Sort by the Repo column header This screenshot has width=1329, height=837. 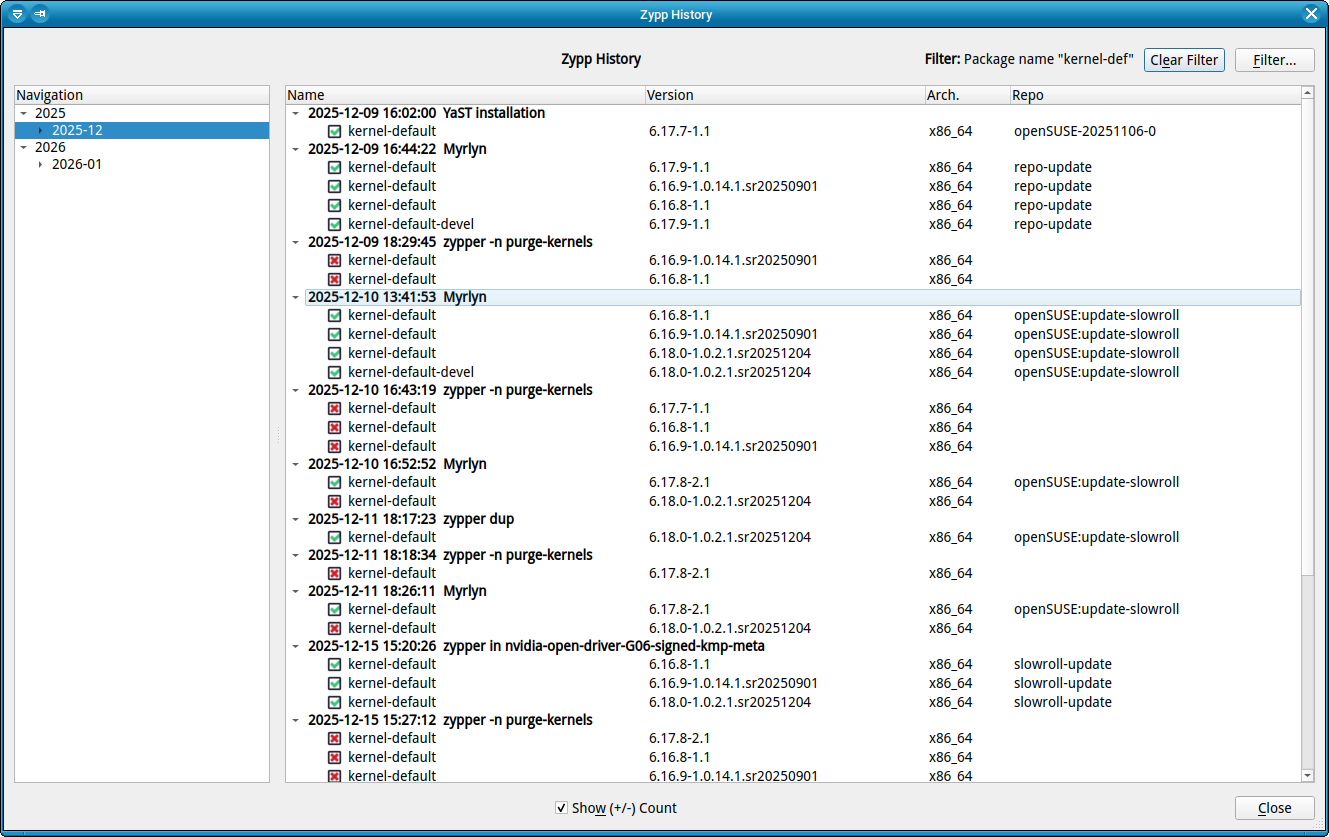[x=1155, y=95]
